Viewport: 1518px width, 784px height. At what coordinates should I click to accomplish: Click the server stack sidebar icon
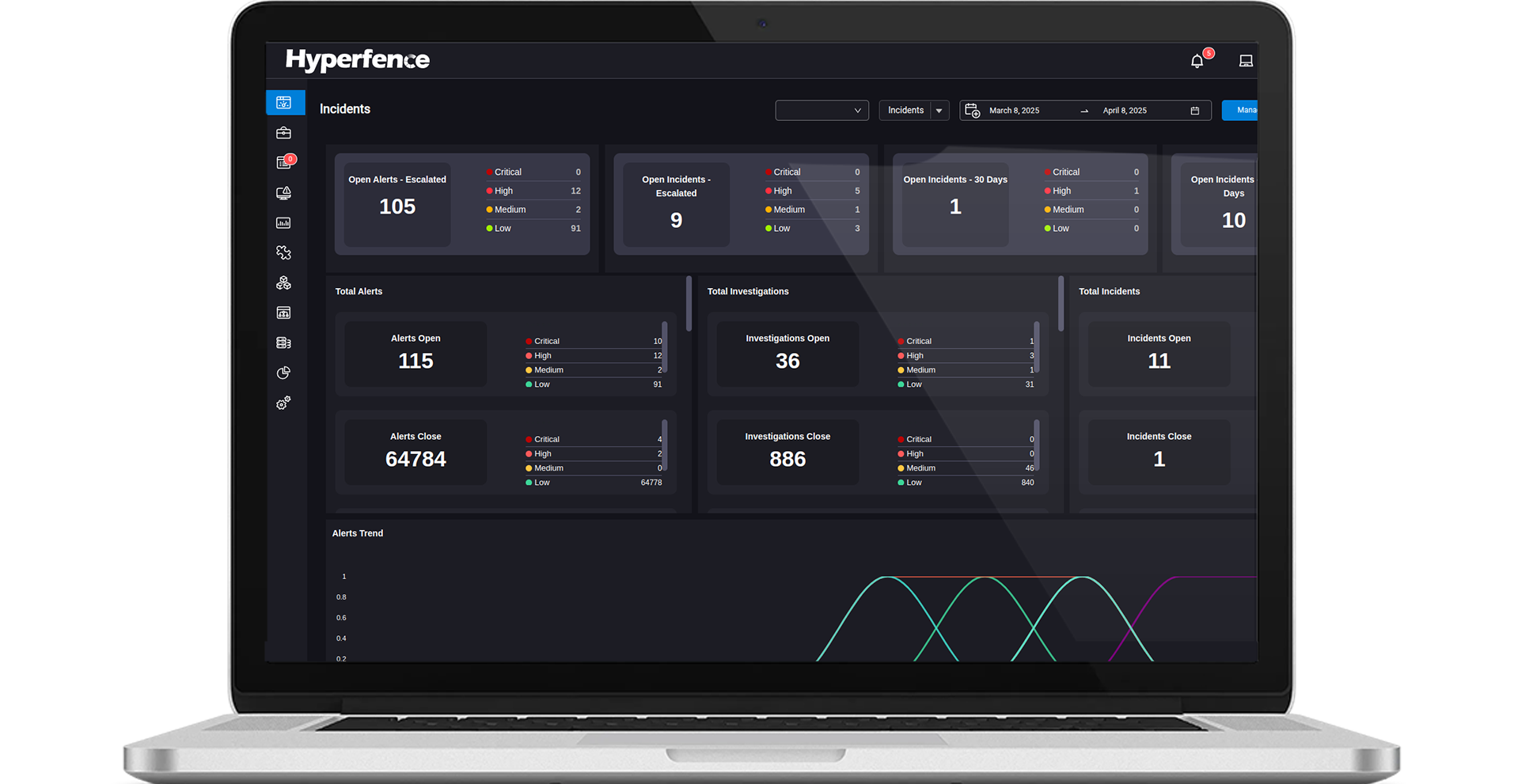(284, 343)
